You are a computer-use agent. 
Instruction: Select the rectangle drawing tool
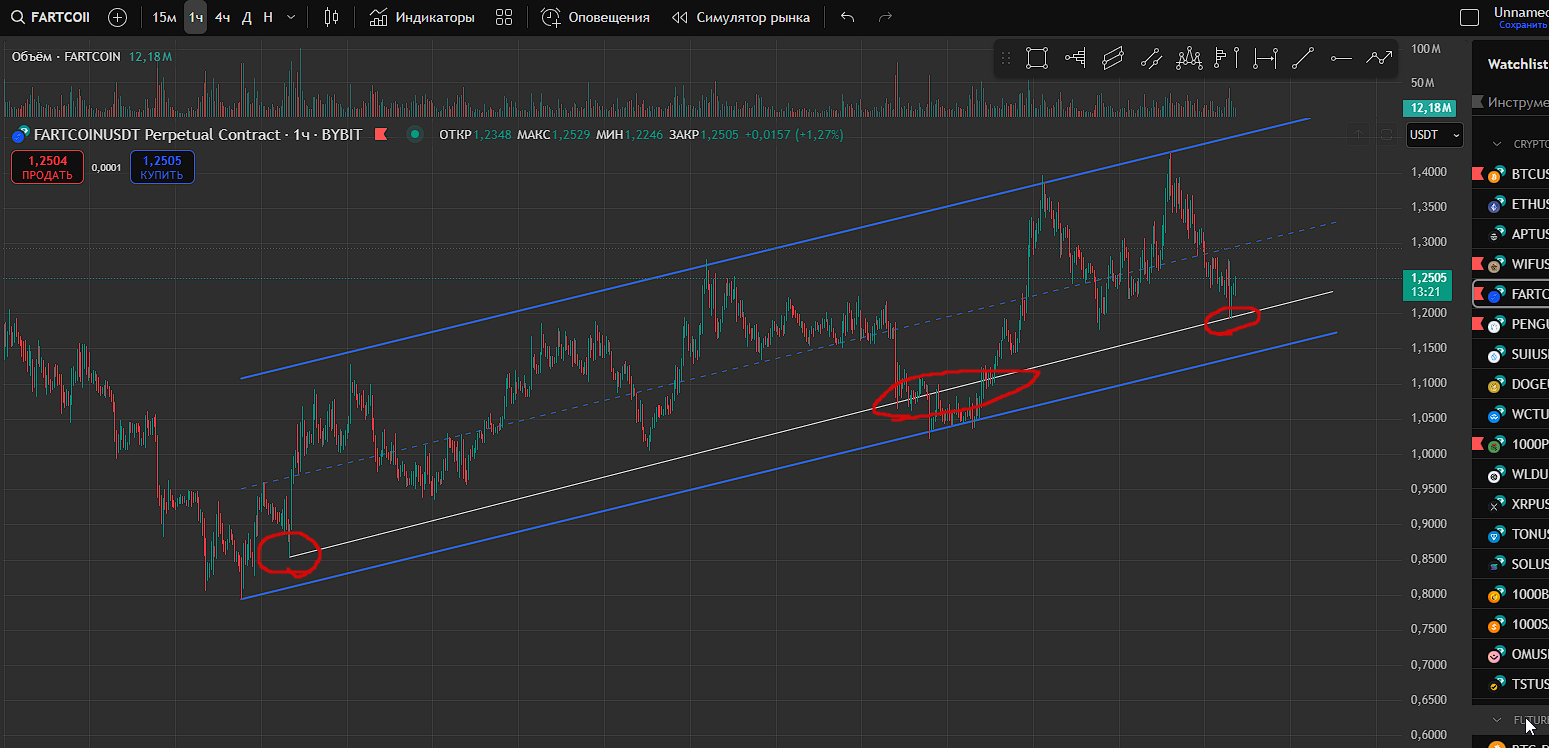[1037, 59]
